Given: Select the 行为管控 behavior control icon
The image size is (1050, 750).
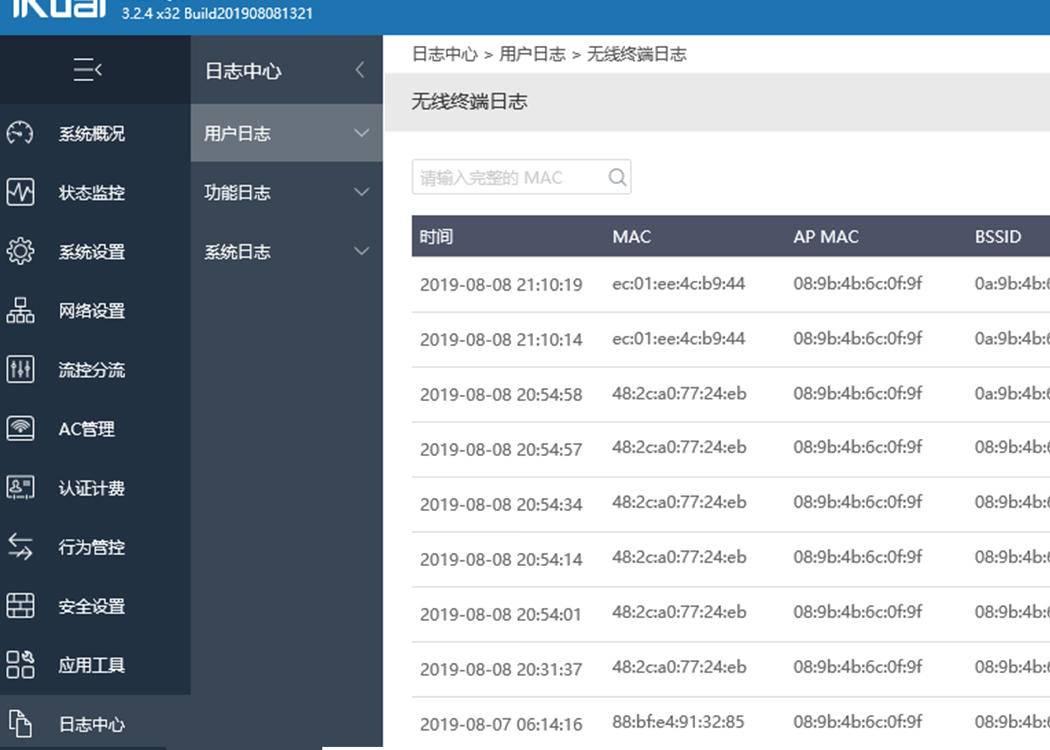Looking at the screenshot, I should click(19, 546).
